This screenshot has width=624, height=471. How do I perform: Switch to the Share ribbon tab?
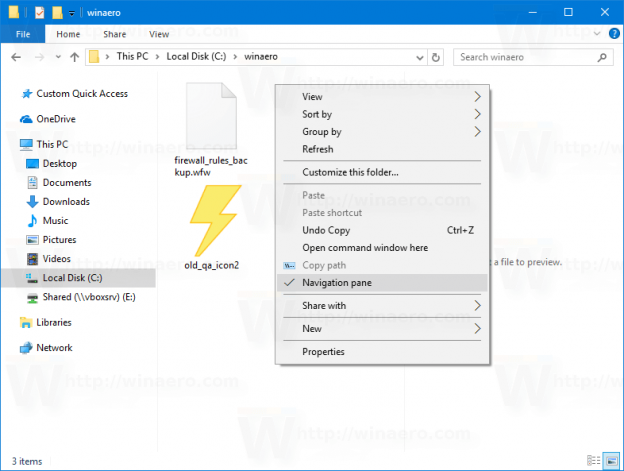coord(112,34)
